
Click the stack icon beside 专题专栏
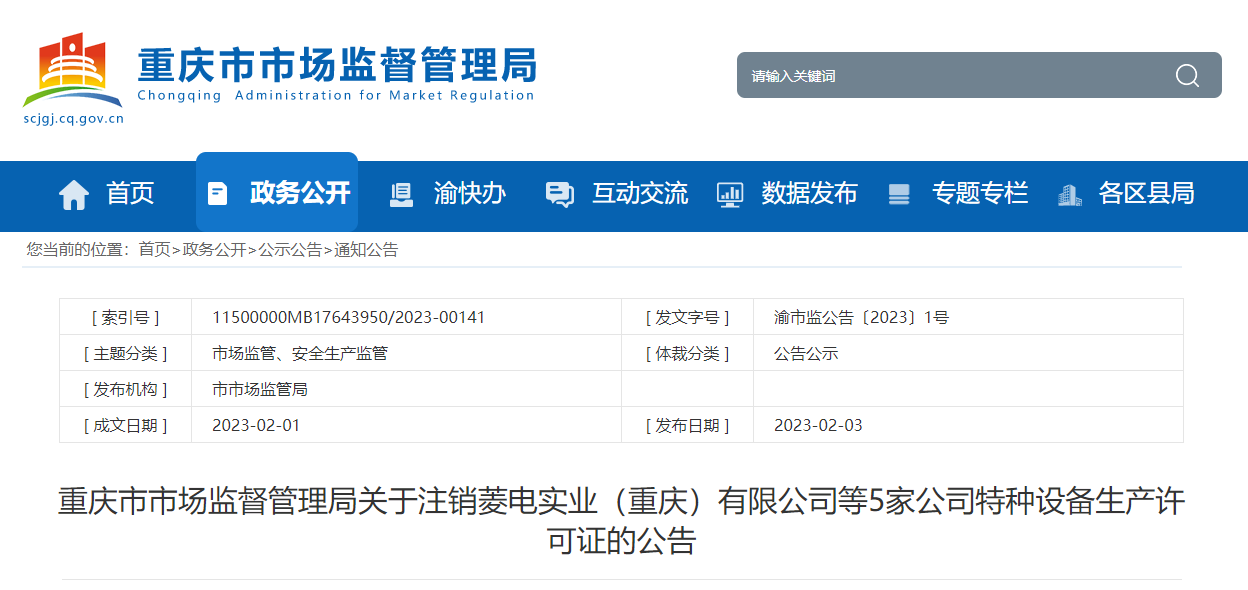click(899, 194)
